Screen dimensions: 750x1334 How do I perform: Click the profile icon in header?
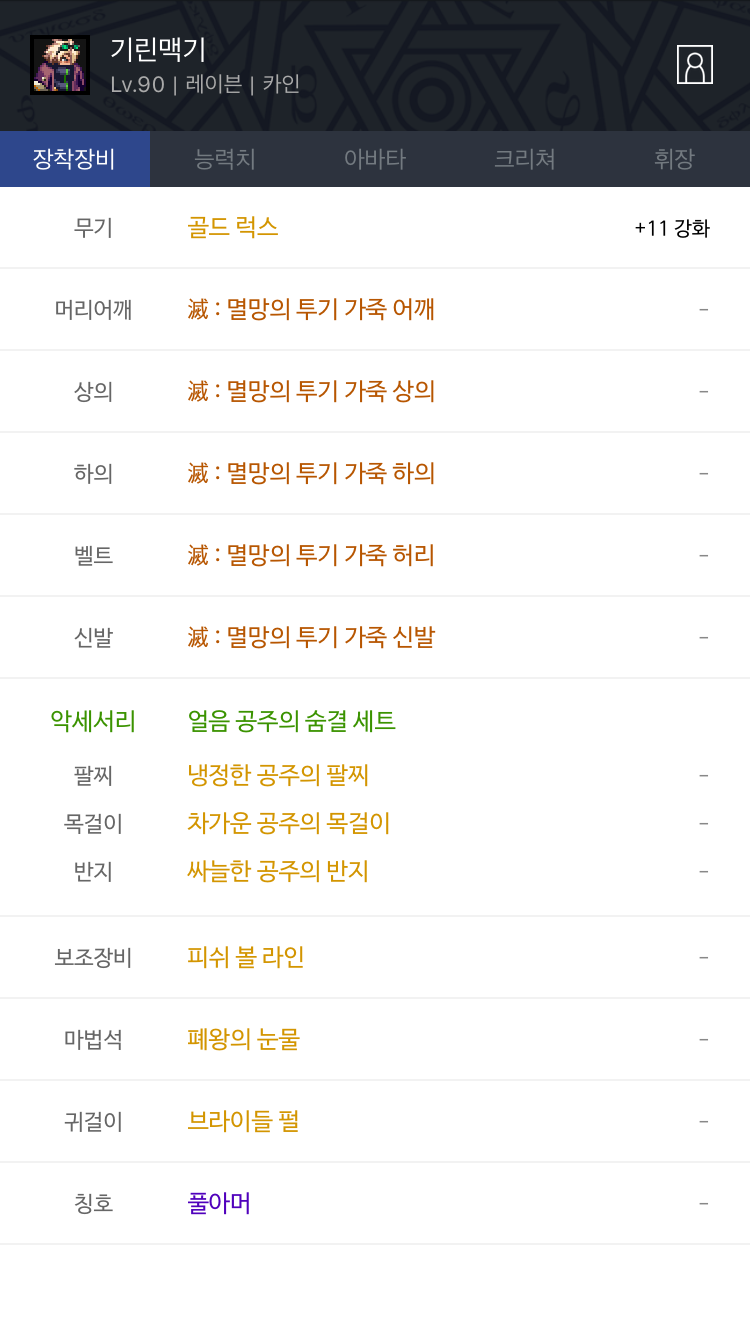[x=694, y=65]
